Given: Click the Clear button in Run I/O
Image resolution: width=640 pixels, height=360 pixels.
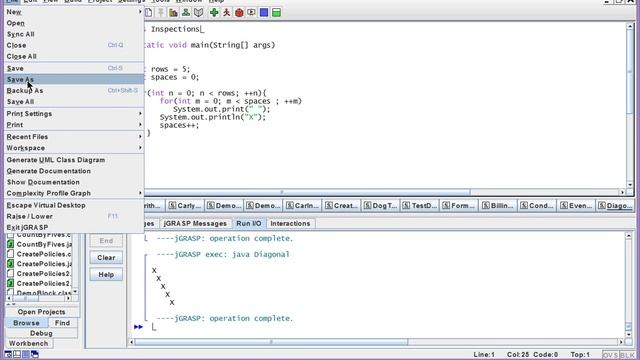Looking at the screenshot, I should (106, 258).
